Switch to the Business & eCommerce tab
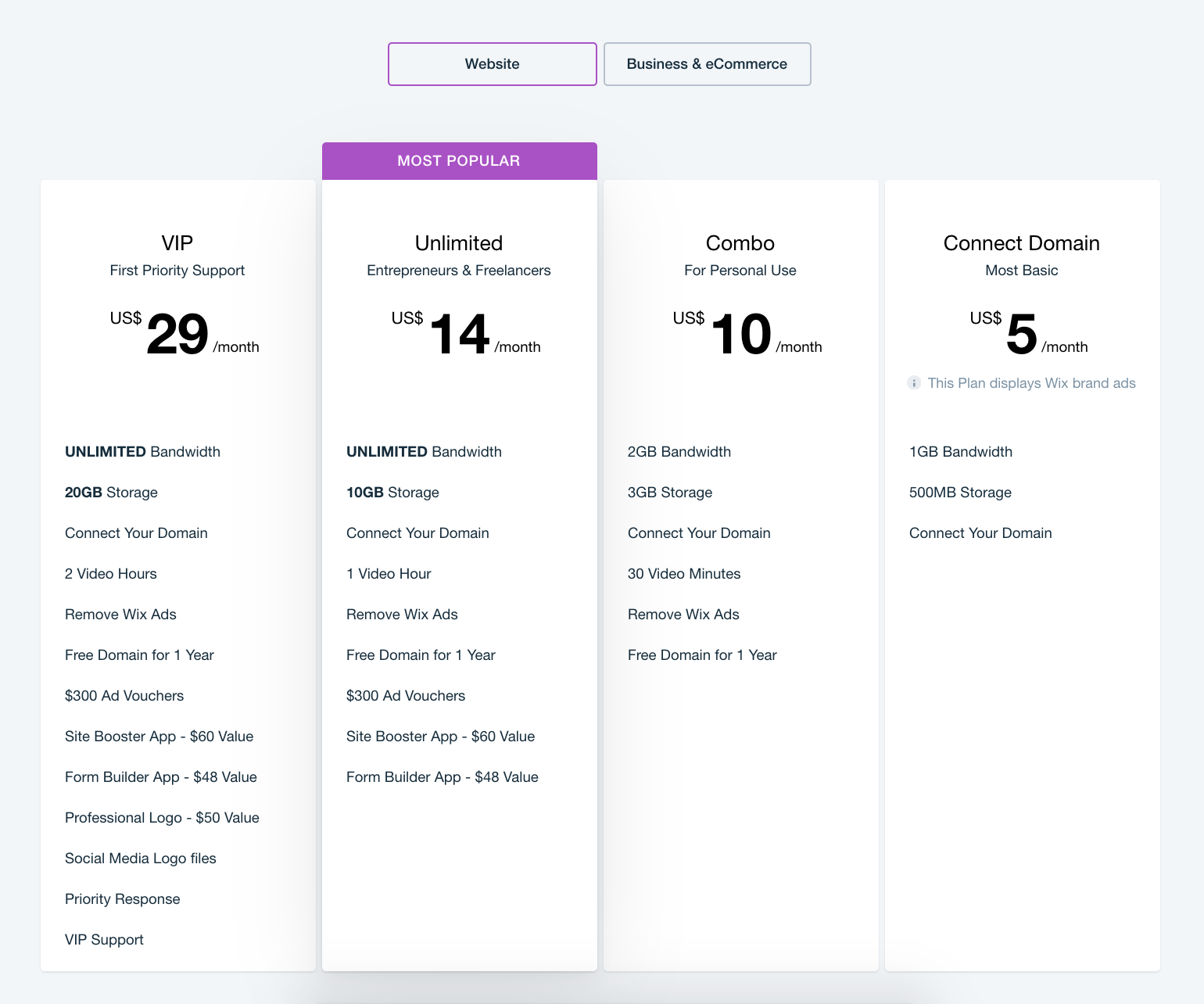 [708, 64]
